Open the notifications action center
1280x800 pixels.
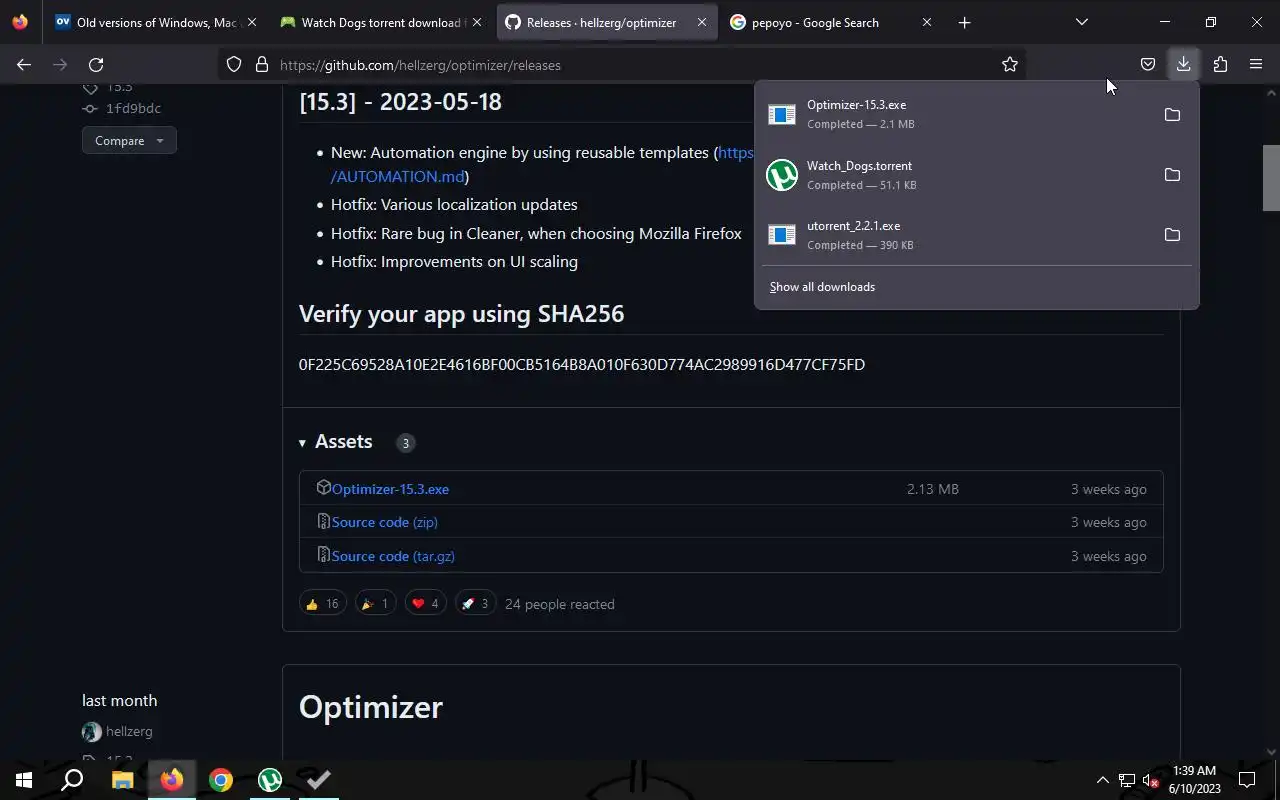[x=1247, y=780]
